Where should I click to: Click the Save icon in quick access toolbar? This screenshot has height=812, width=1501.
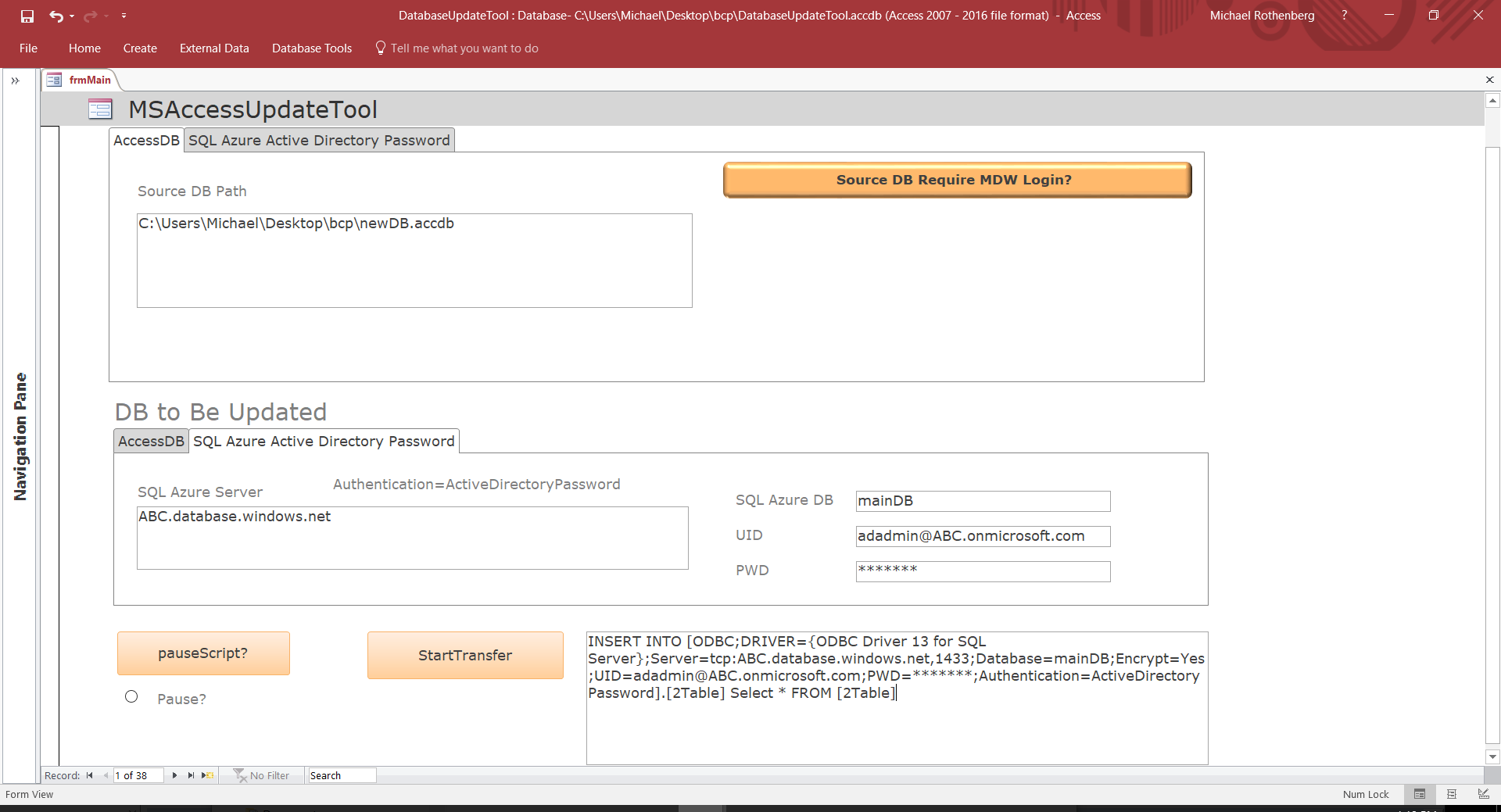[27, 16]
